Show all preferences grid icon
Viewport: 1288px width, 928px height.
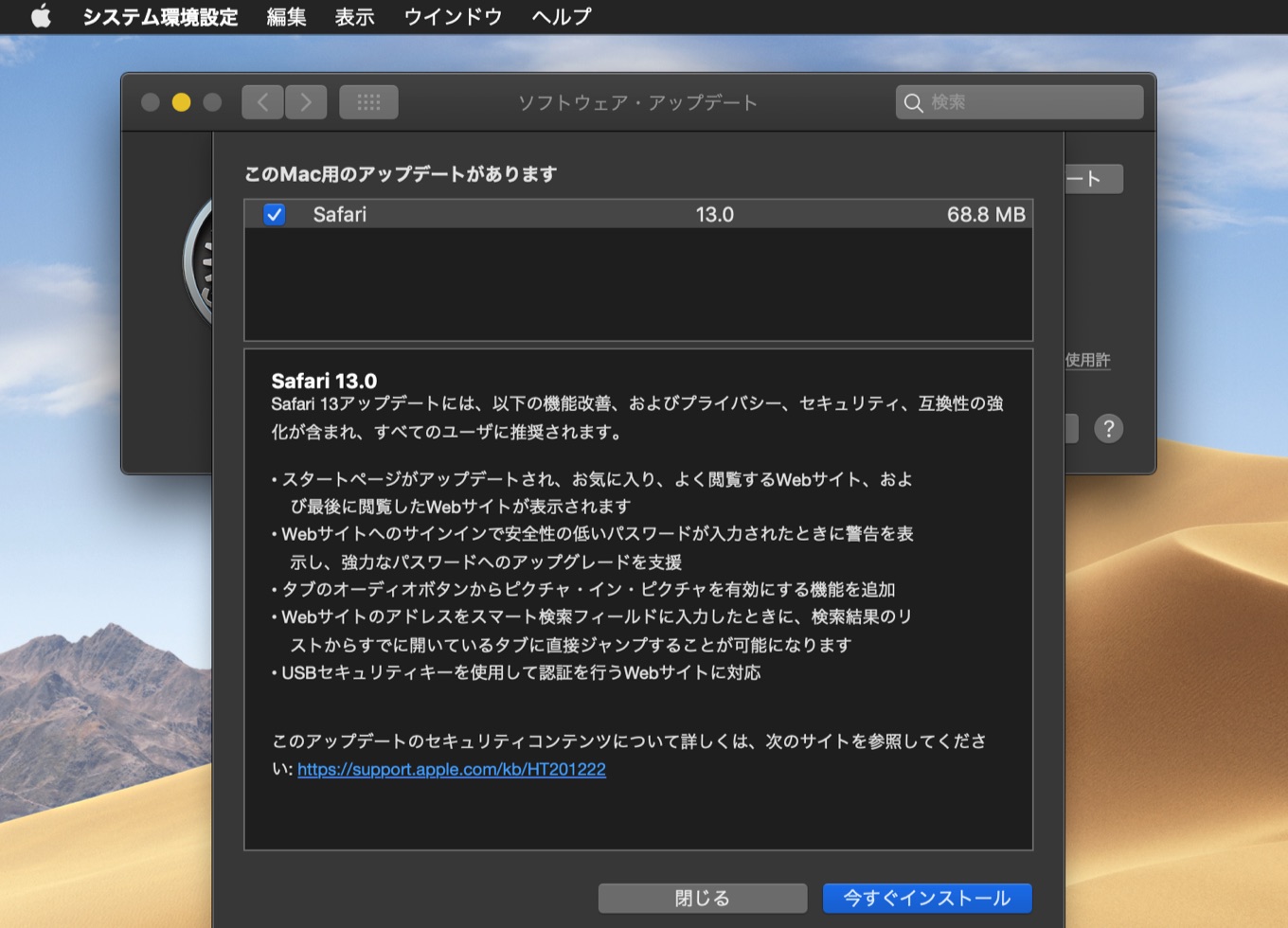368,102
